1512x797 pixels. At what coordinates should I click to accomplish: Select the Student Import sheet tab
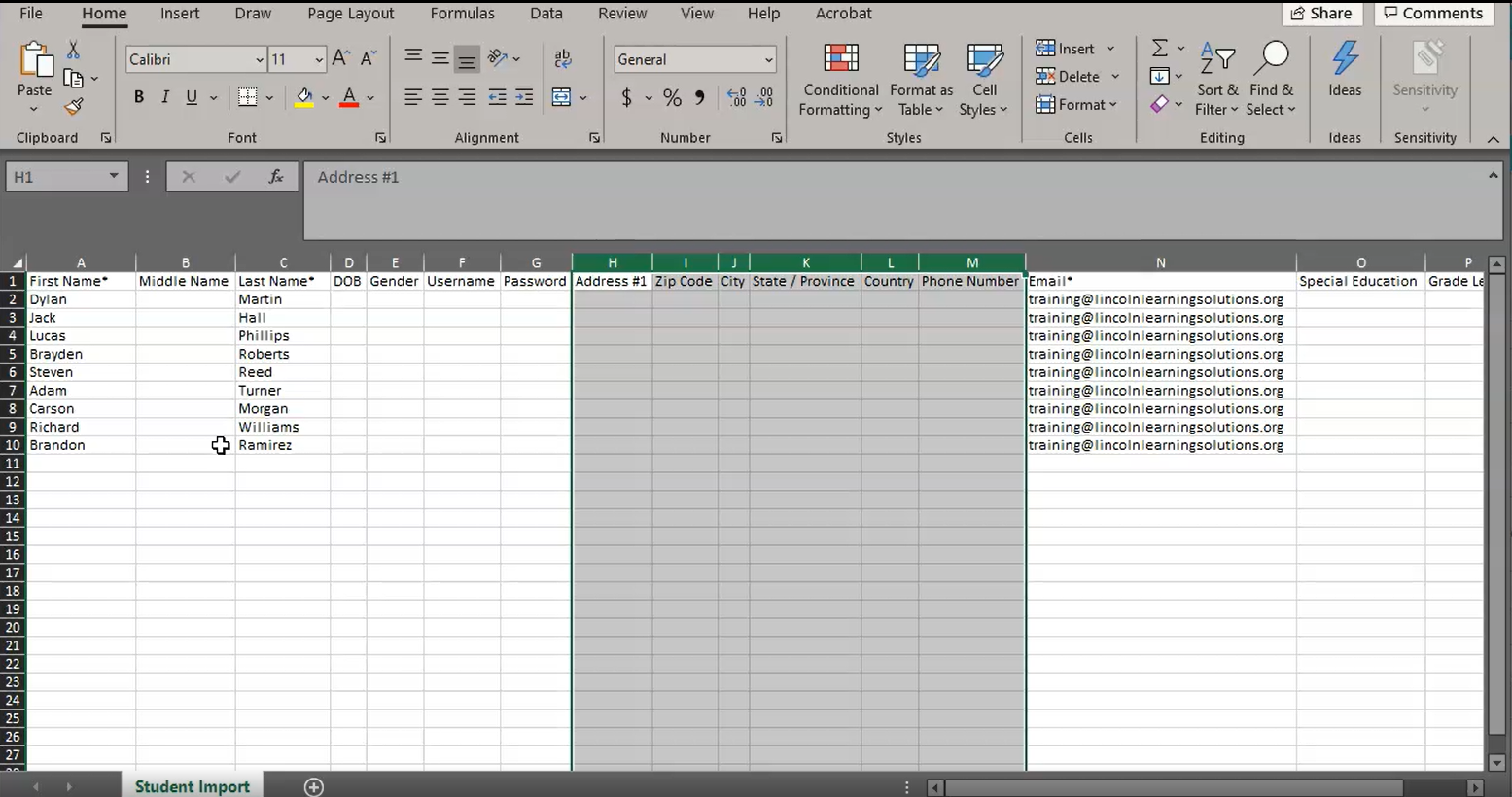pyautogui.click(x=193, y=786)
